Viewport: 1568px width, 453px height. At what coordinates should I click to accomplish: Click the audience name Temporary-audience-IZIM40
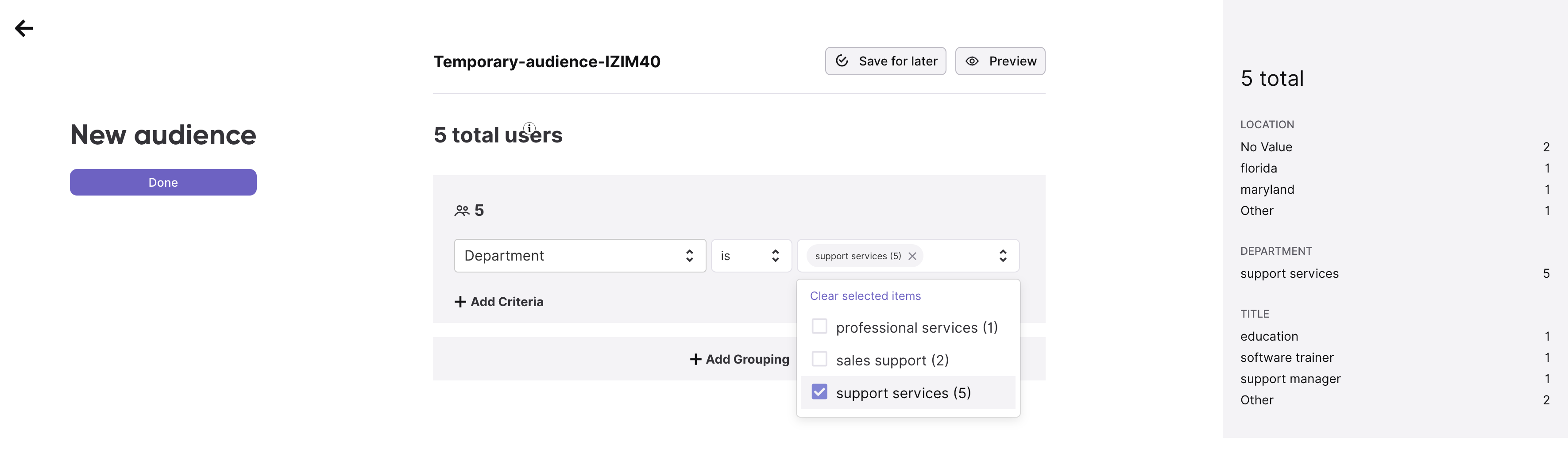(x=547, y=61)
